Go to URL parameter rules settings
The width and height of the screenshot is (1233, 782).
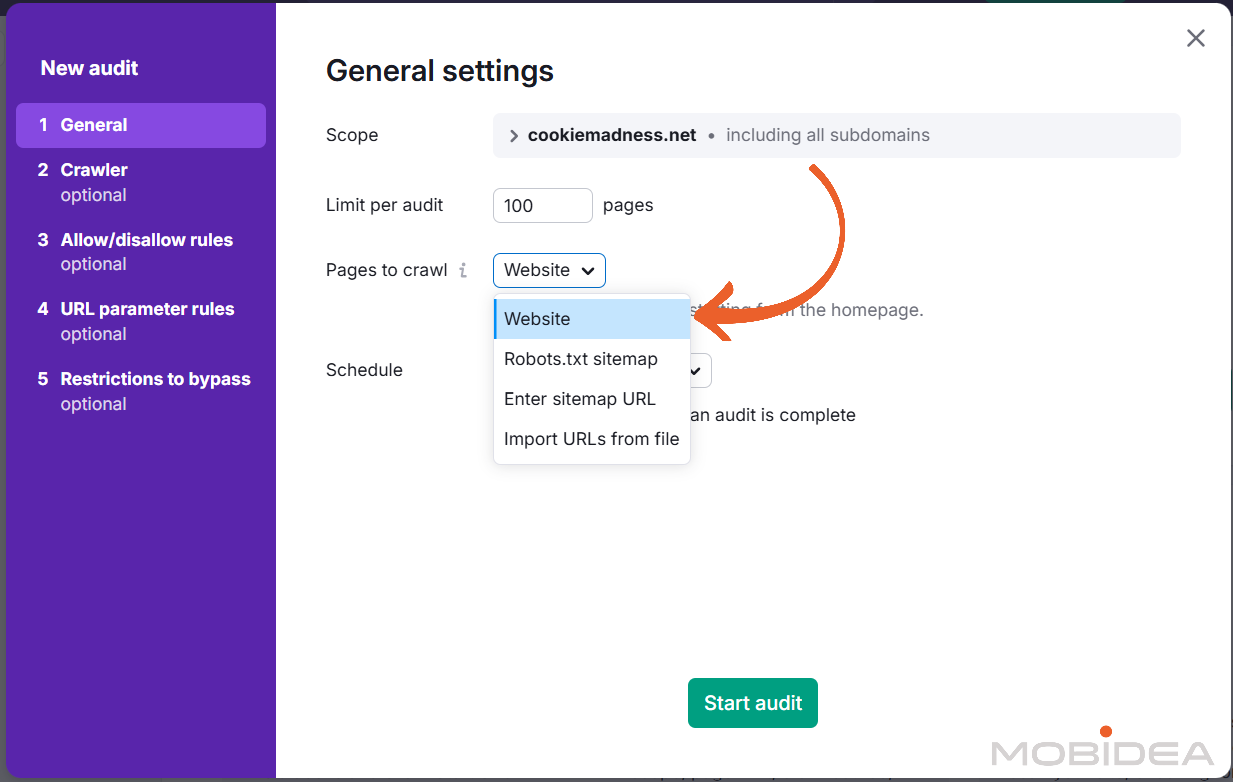(146, 308)
